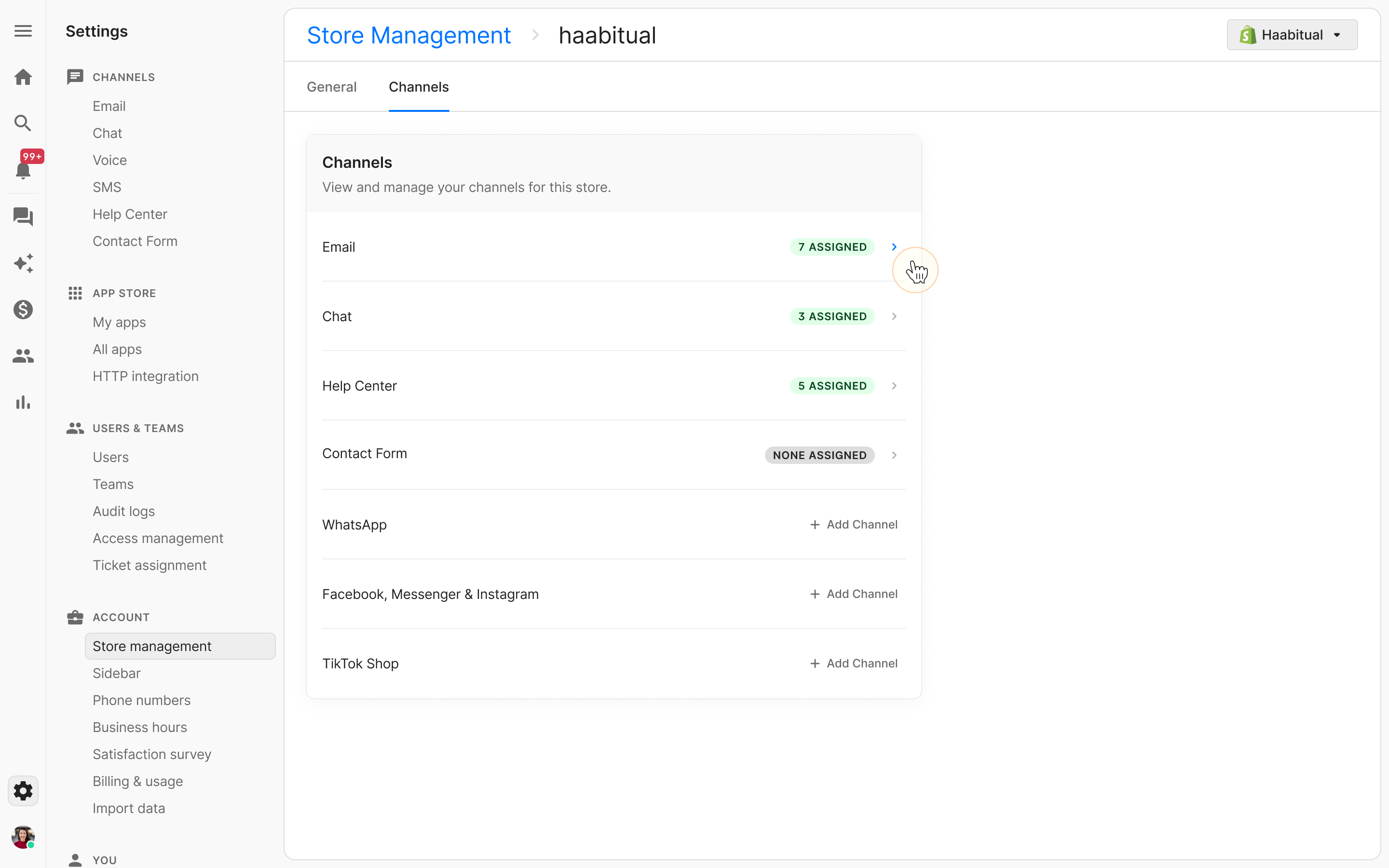
Task: Go back to Store Management breadcrumb
Action: coord(409,35)
